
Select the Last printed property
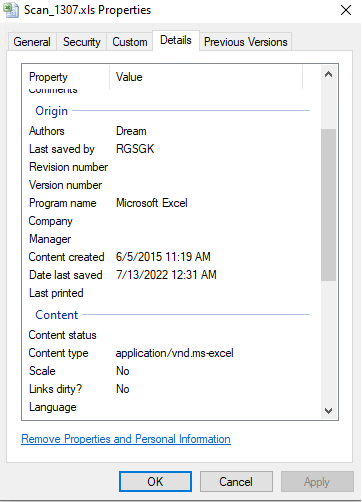pyautogui.click(x=56, y=293)
